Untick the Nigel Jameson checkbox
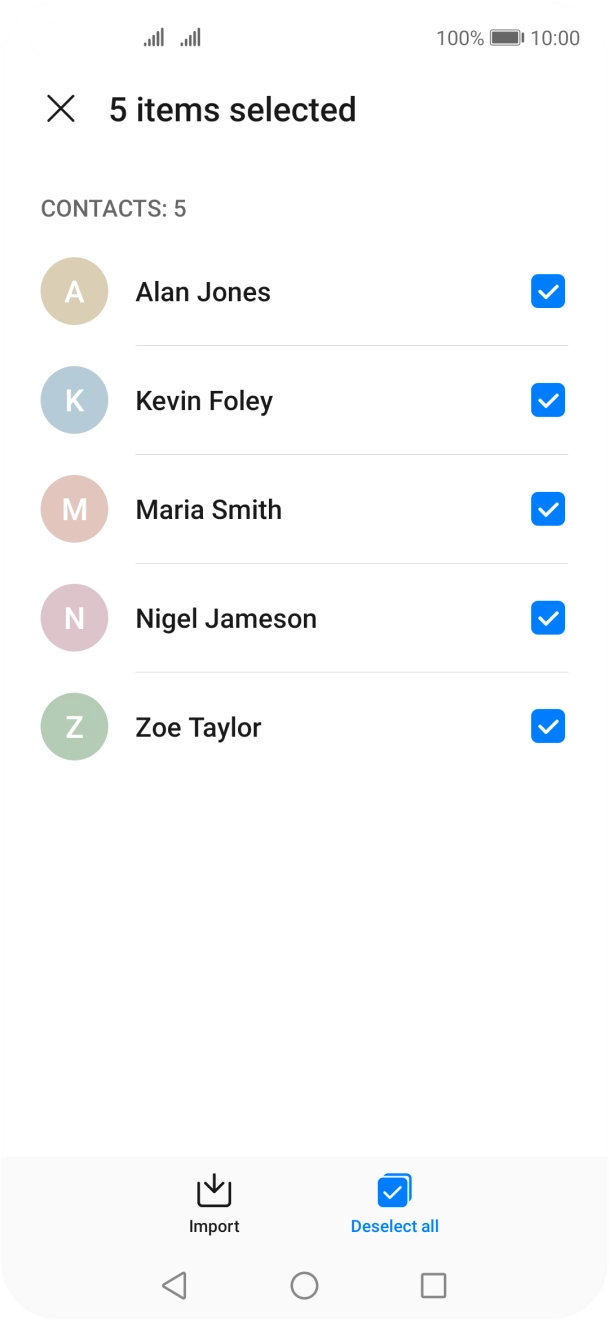The height and width of the screenshot is (1320, 609). [x=548, y=618]
